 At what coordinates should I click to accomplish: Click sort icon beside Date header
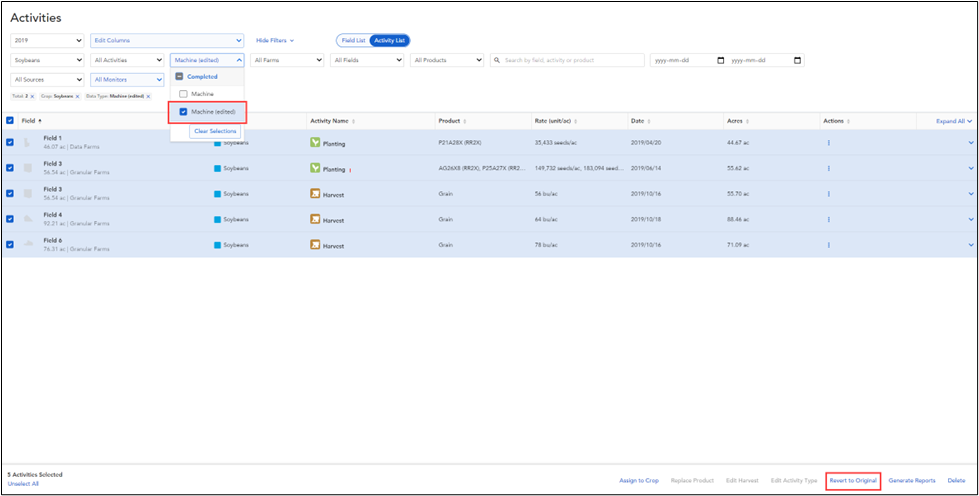(x=649, y=121)
